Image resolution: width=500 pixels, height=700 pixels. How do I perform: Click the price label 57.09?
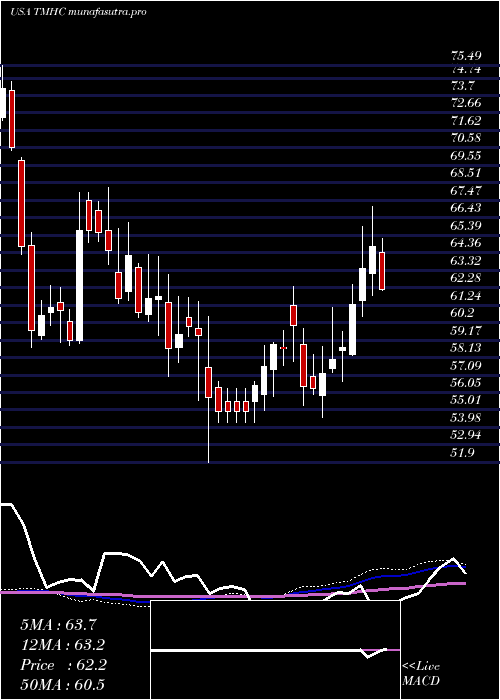tap(466, 366)
